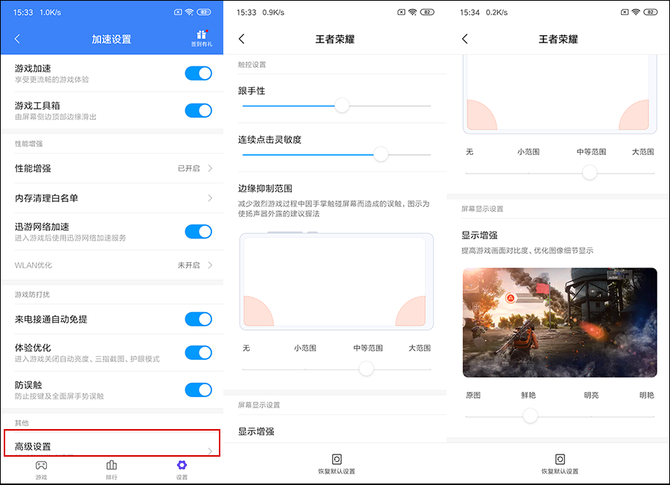The width and height of the screenshot is (670, 485).
Task: Select 明艳 display mode
Action: (646, 395)
